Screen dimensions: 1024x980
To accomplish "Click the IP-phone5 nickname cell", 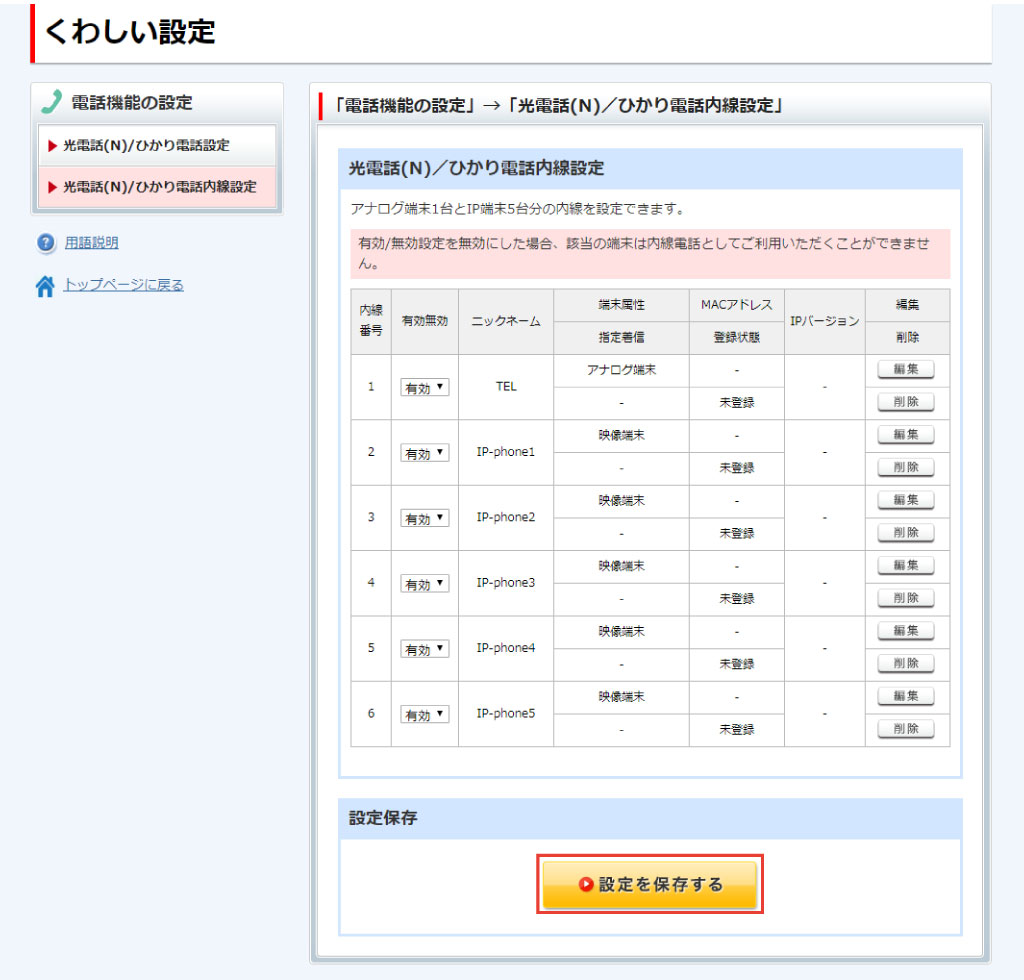I will point(506,713).
